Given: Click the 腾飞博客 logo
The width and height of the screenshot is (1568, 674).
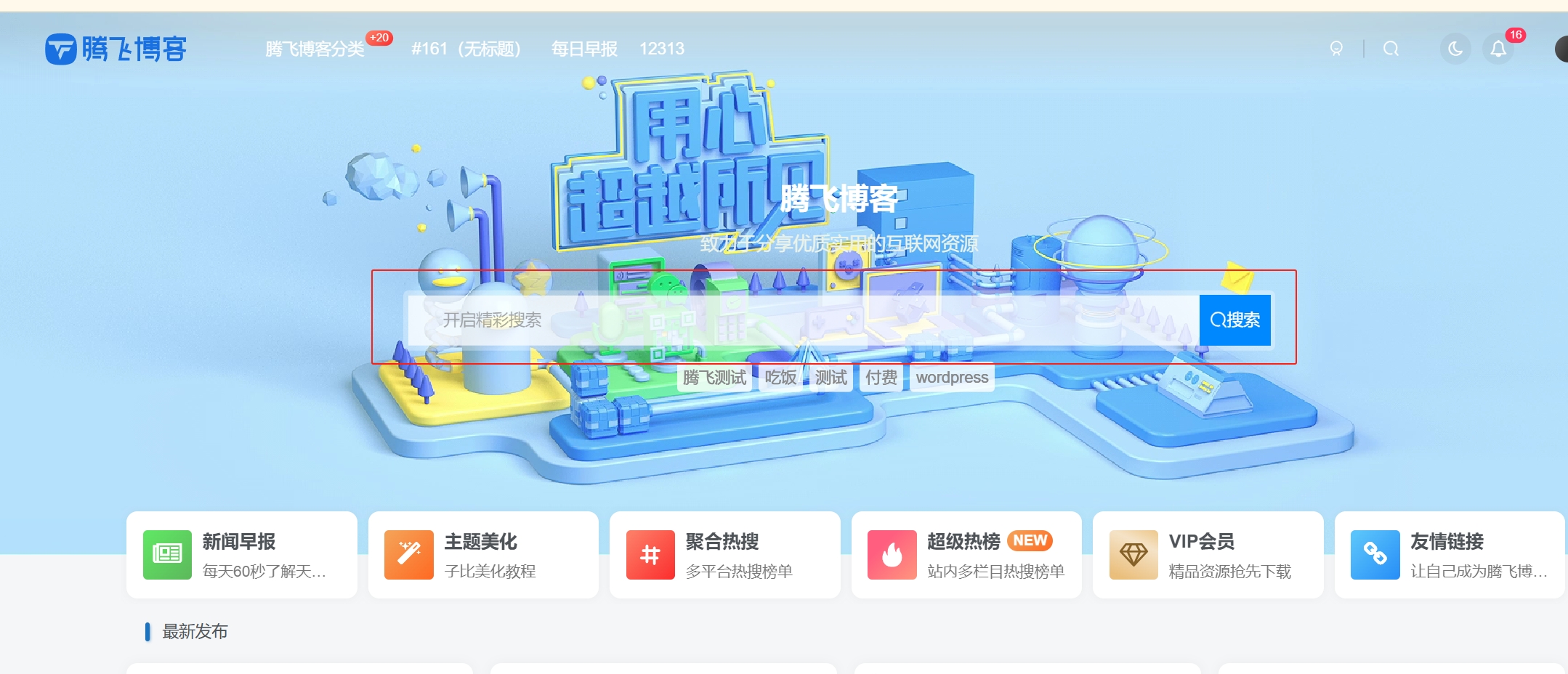Looking at the screenshot, I should (118, 49).
